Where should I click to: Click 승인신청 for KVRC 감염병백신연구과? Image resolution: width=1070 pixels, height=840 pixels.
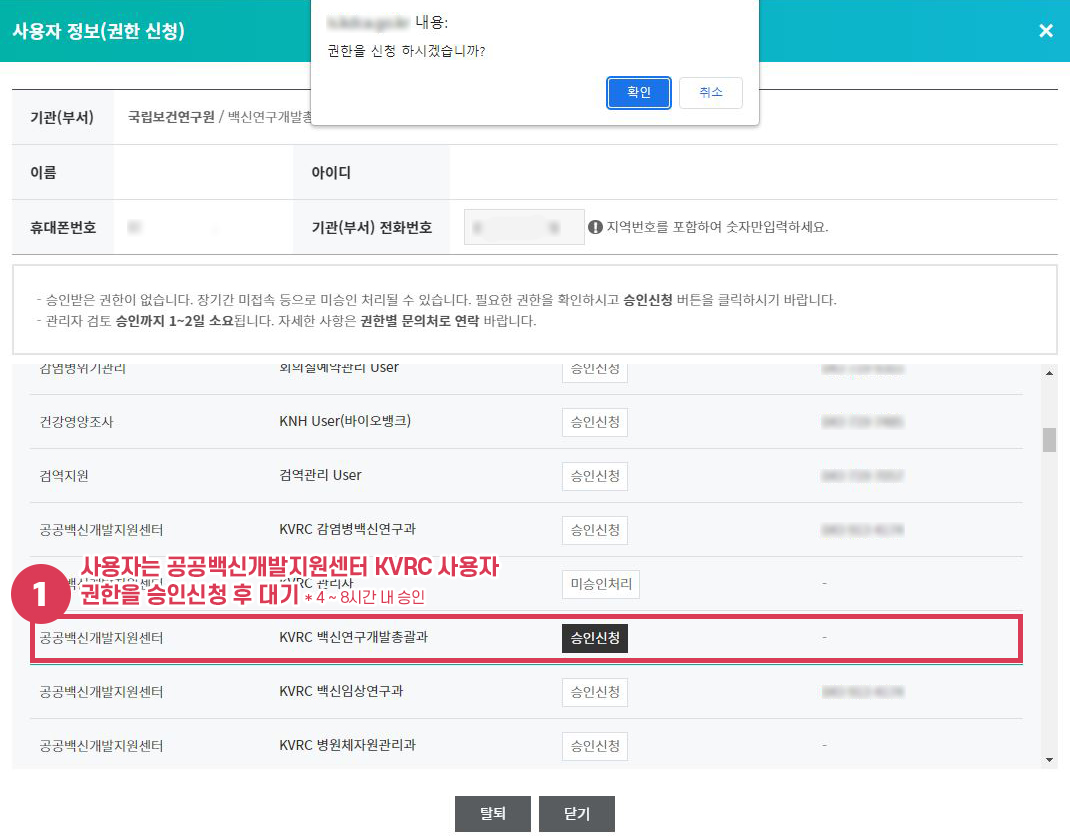(594, 530)
